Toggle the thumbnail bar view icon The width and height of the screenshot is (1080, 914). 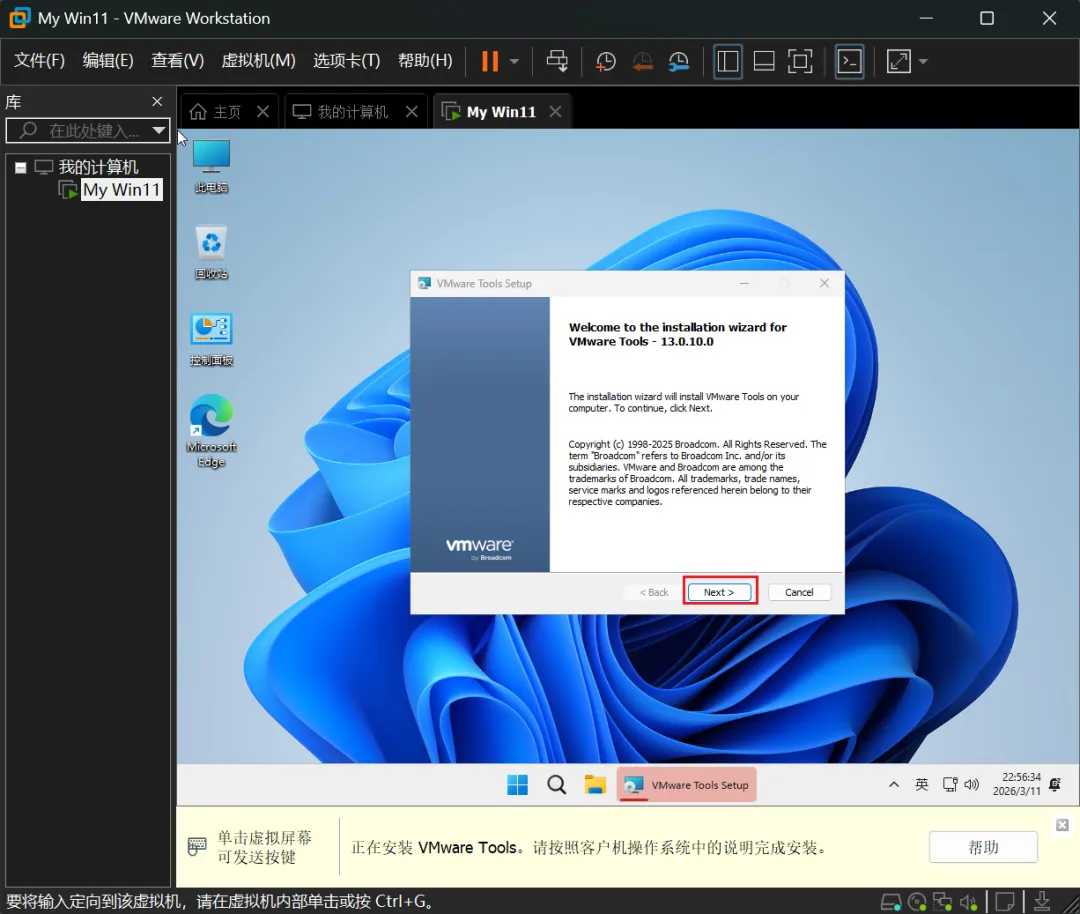coord(764,61)
